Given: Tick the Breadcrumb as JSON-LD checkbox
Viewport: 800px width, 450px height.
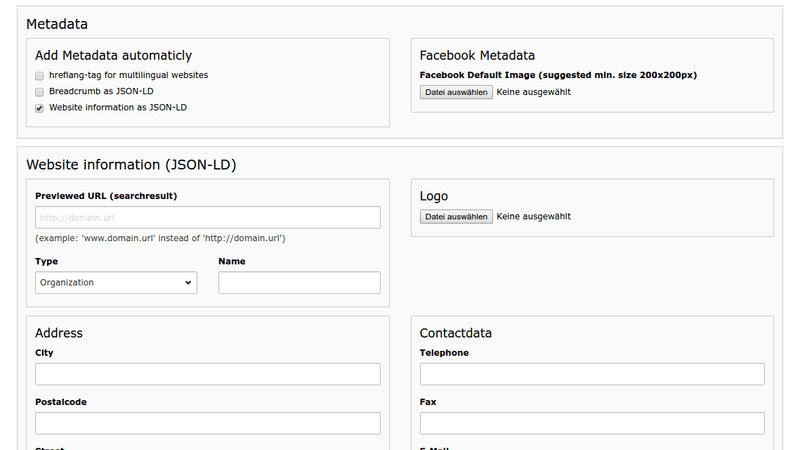Looking at the screenshot, I should point(39,92).
